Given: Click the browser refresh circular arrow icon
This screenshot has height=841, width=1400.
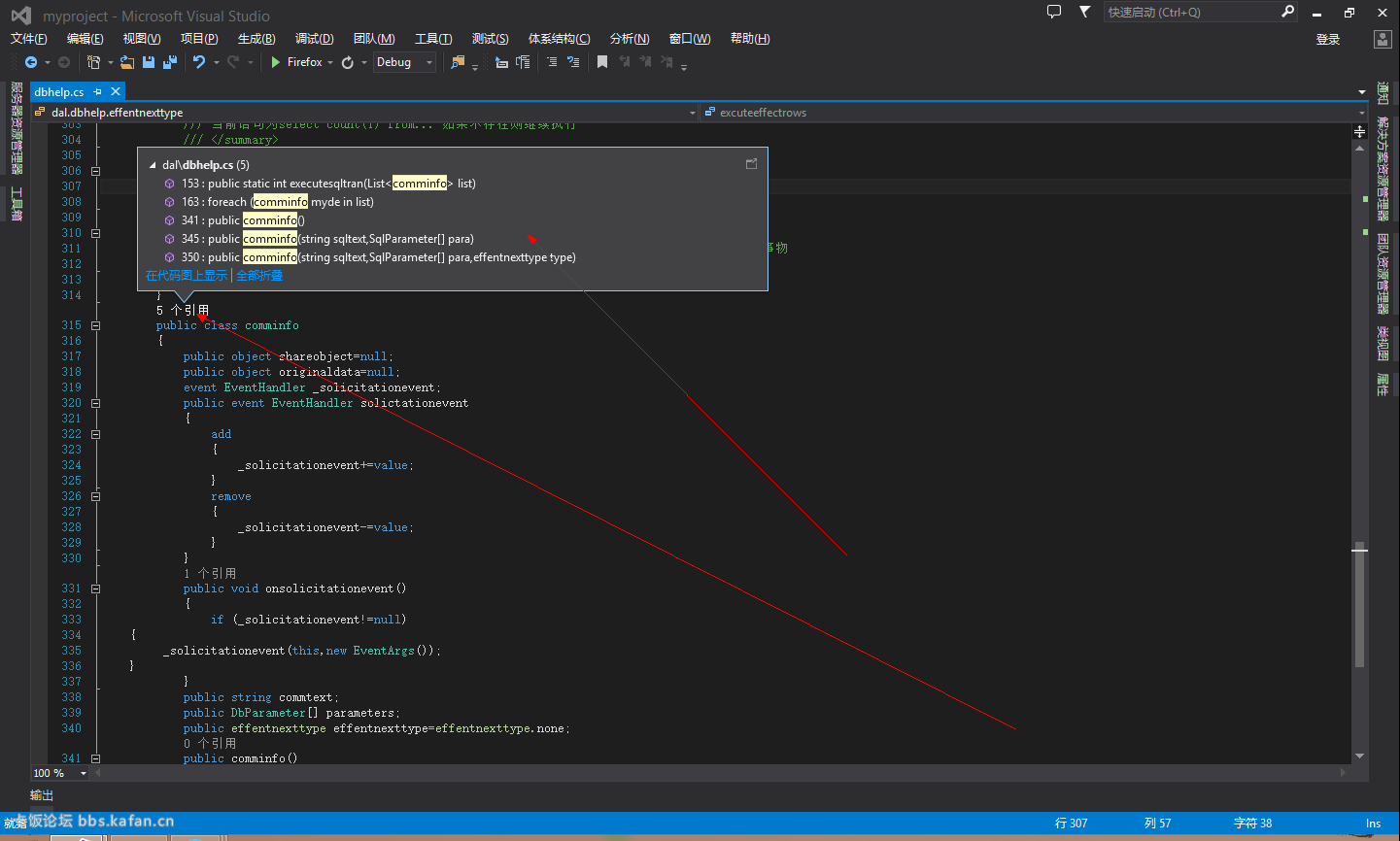Looking at the screenshot, I should pos(348,62).
